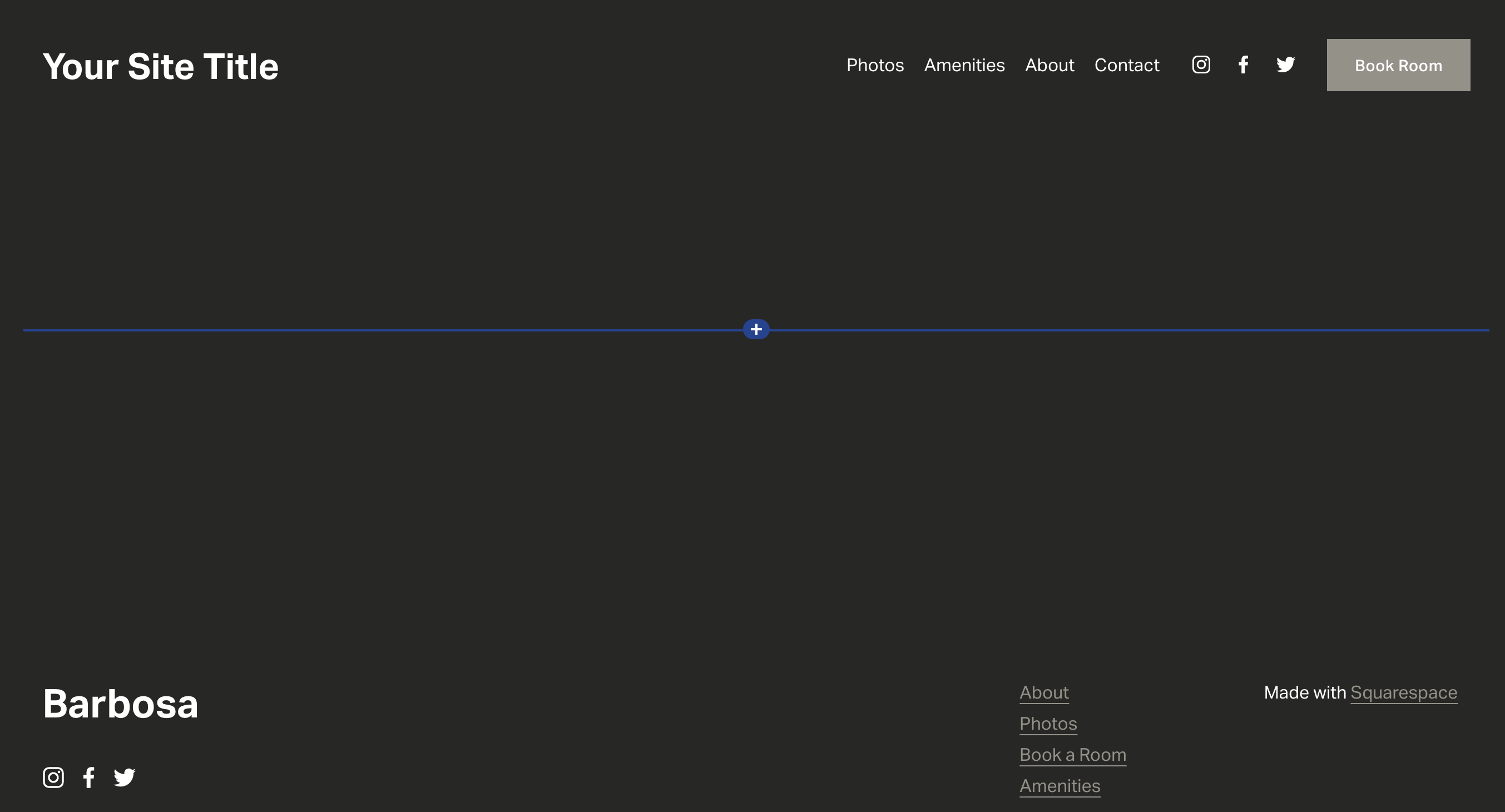Click the Barbosa footer heading
1505x812 pixels.
coord(120,704)
